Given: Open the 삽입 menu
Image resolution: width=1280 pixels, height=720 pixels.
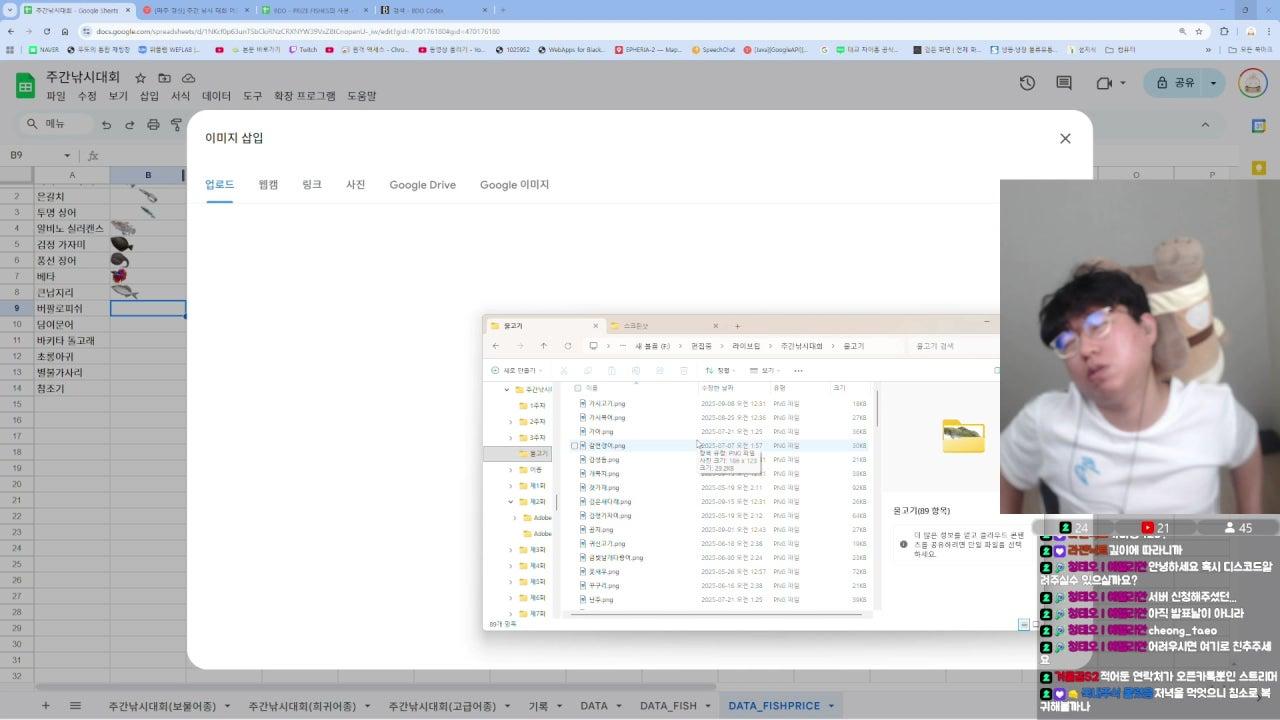Looking at the screenshot, I should coord(149,96).
